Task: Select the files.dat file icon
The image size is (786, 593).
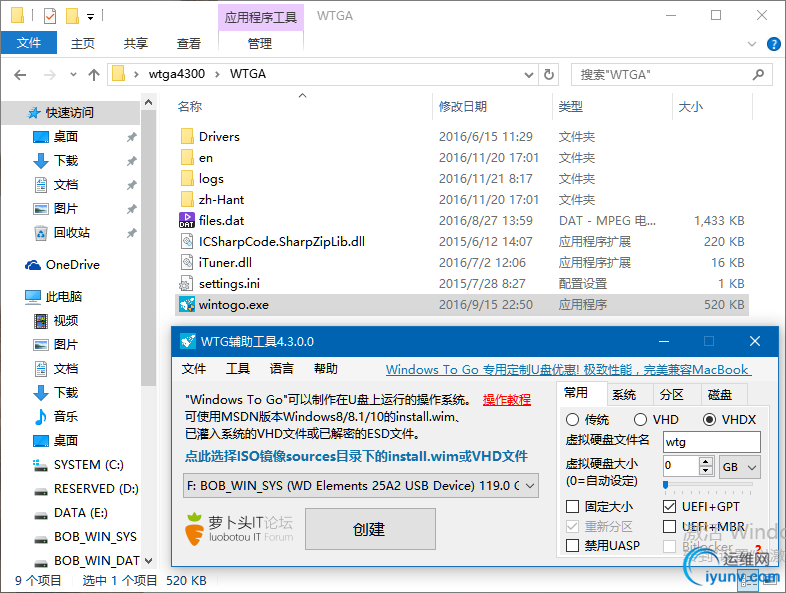Action: coord(187,221)
